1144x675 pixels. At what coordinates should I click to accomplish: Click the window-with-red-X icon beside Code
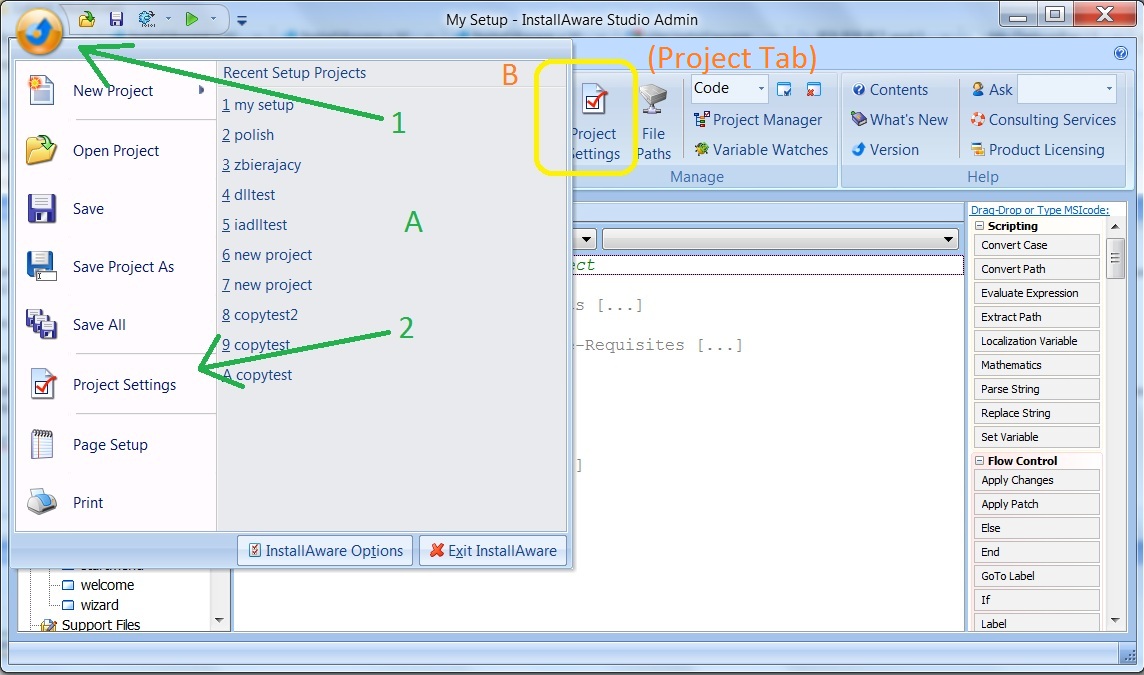813,89
